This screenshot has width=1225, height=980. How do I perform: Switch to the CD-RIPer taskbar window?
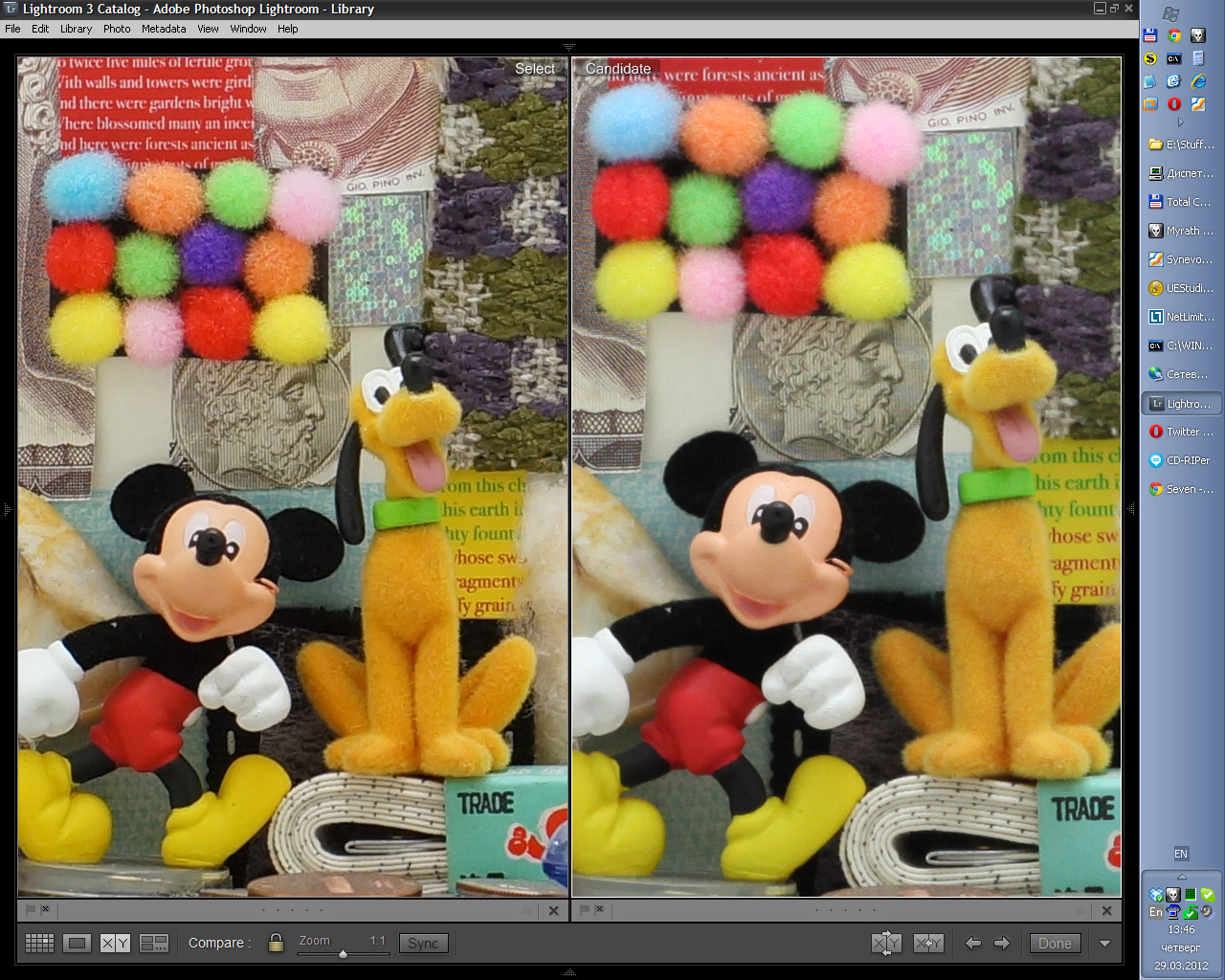(x=1182, y=460)
